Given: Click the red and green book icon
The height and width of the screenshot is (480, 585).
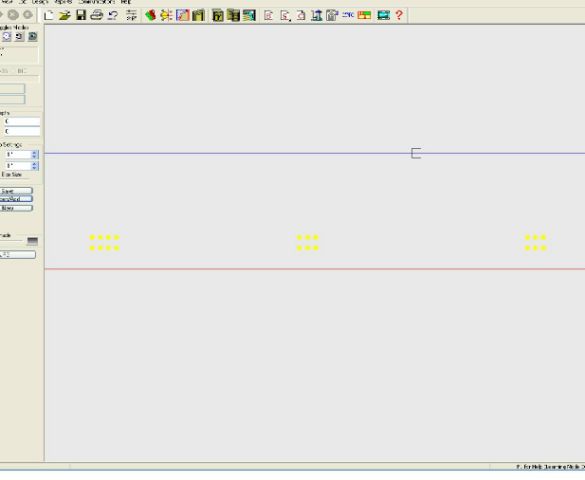Looking at the screenshot, I should 150,15.
